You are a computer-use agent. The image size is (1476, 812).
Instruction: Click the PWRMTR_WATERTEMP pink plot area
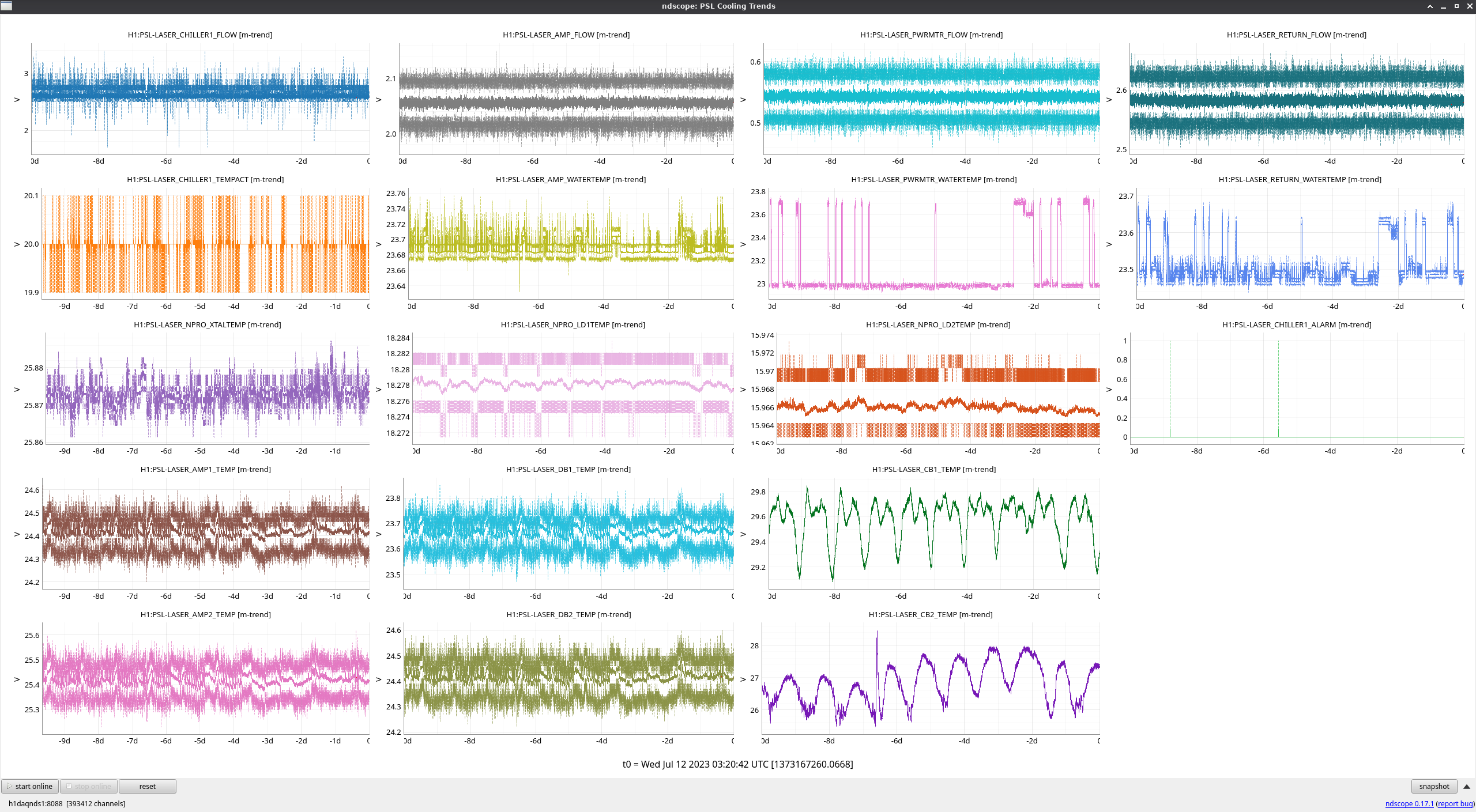[934, 244]
